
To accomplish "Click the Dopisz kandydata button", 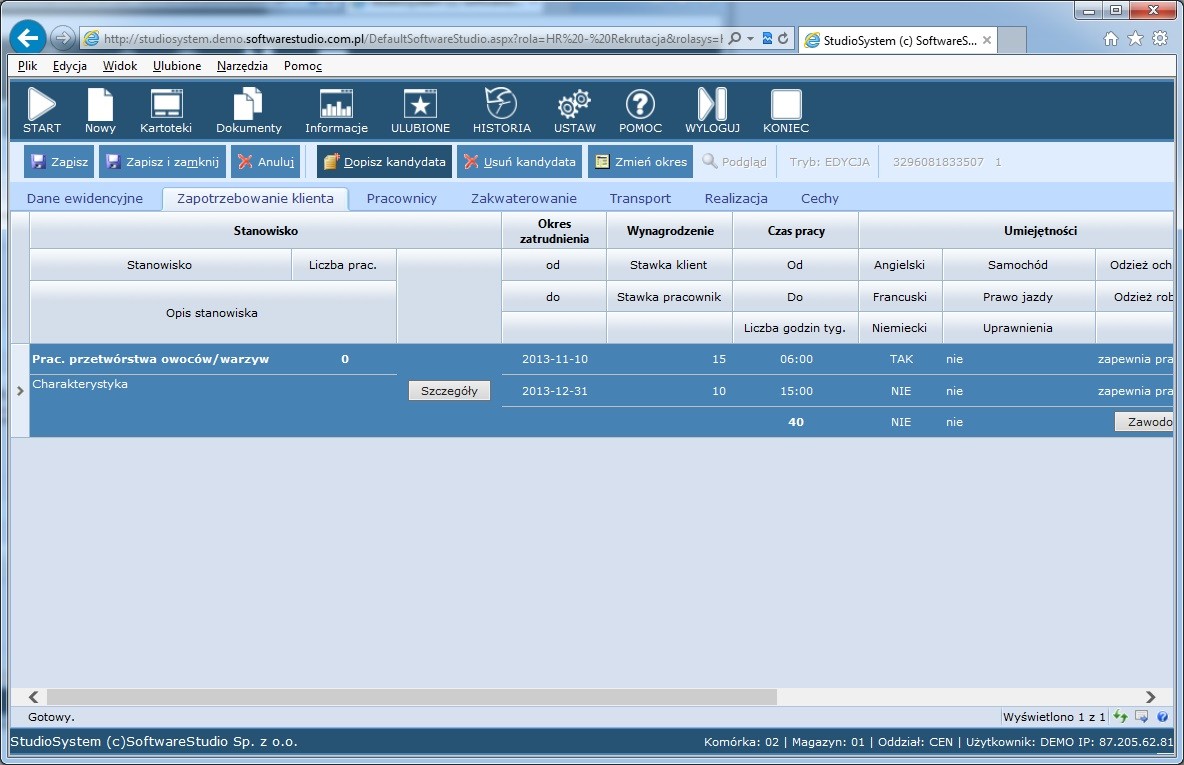I will [384, 162].
